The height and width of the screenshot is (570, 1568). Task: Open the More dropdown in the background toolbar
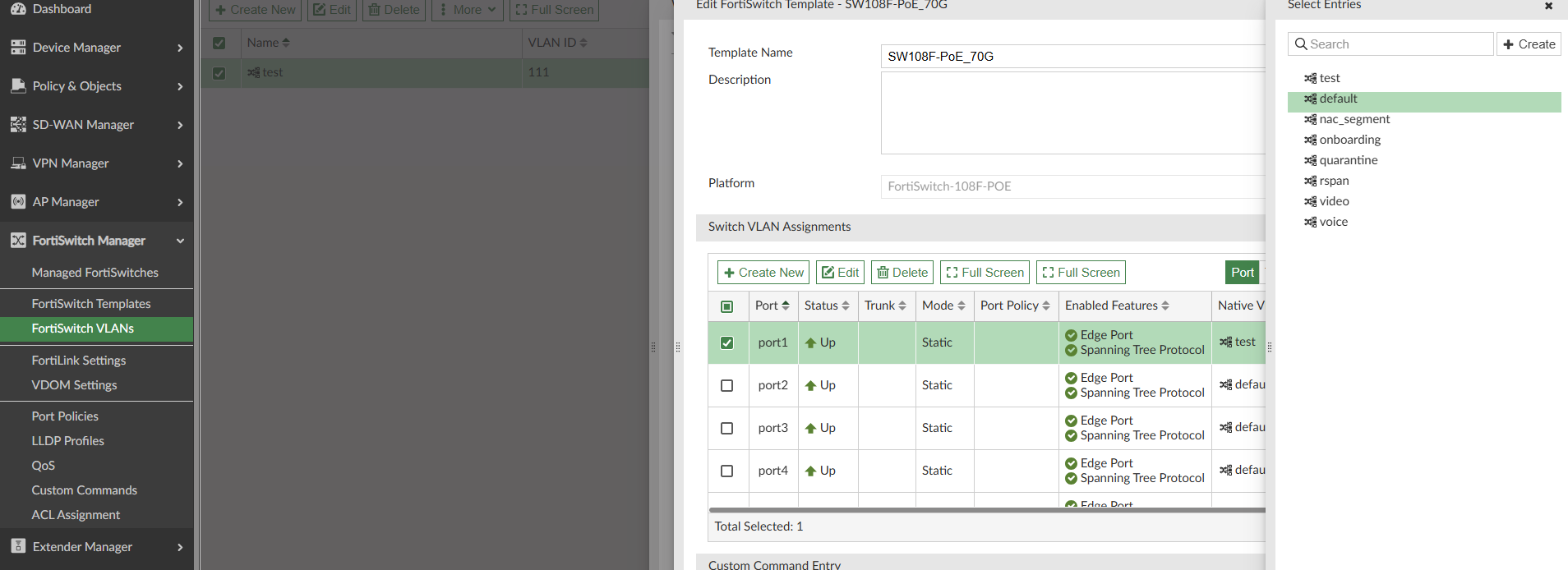pyautogui.click(x=468, y=10)
